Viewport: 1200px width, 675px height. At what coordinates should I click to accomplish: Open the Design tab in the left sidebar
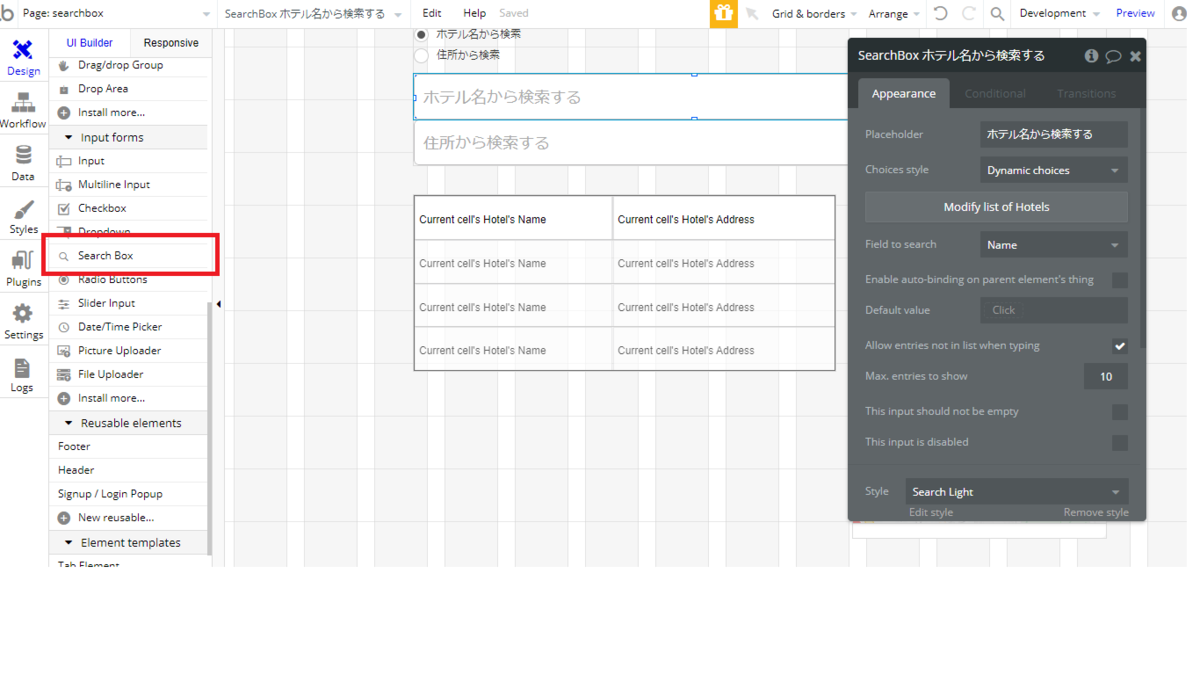[23, 57]
